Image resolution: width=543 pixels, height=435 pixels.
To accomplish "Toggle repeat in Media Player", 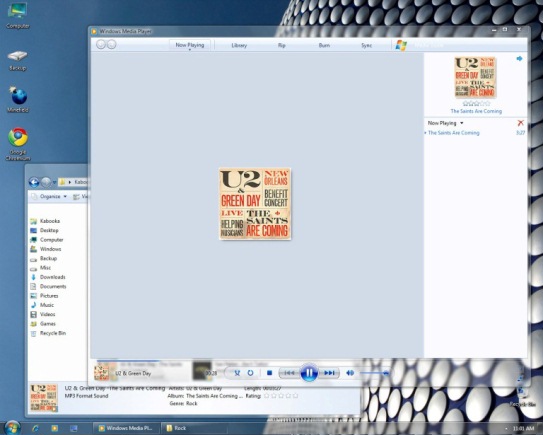I will 250,373.
